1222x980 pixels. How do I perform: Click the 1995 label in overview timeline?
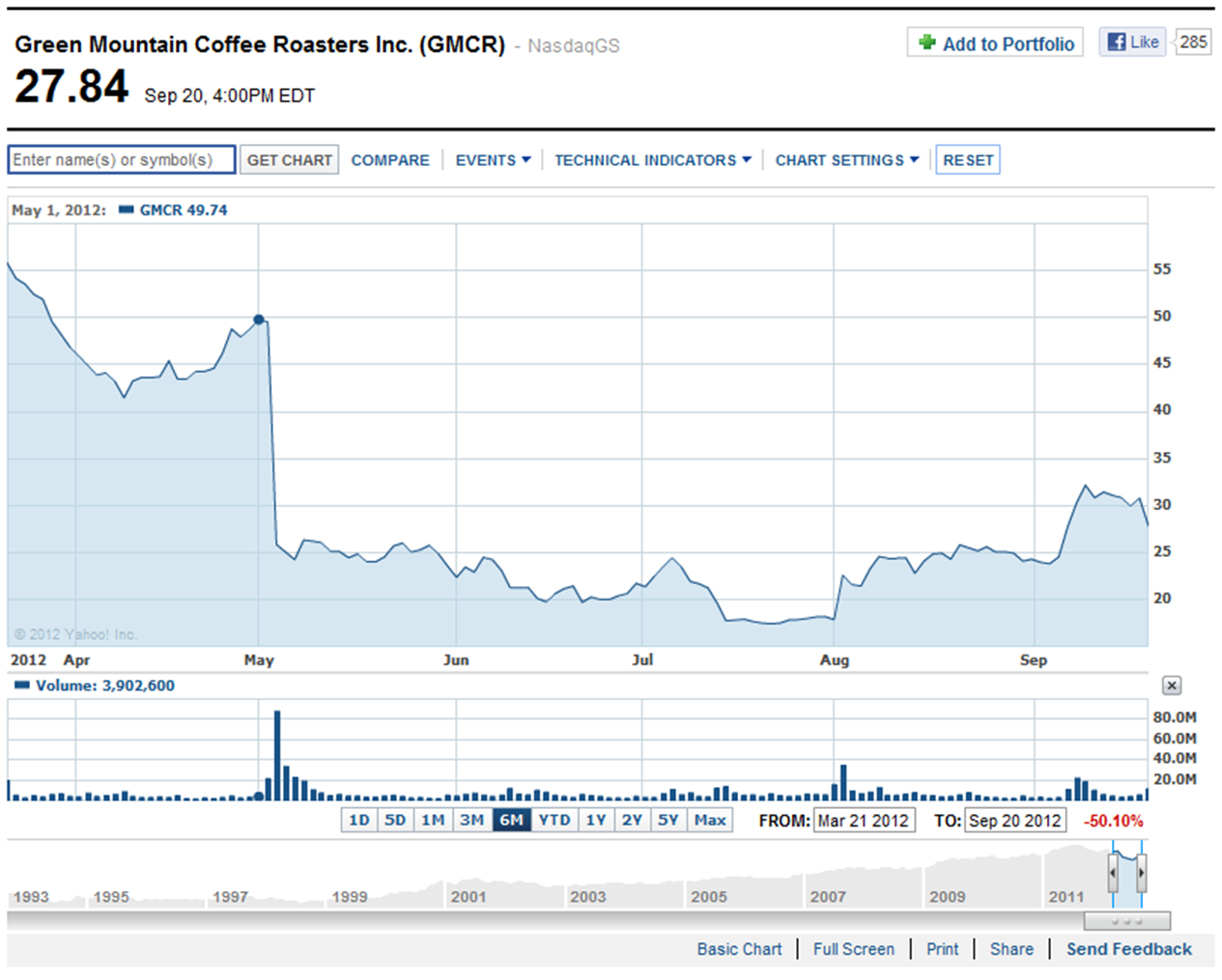click(x=111, y=897)
